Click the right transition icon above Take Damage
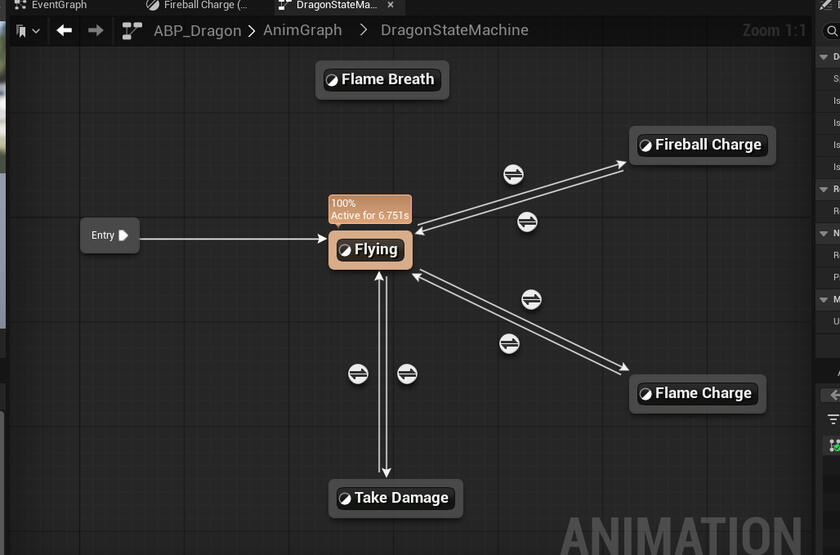This screenshot has height=555, width=840. (x=407, y=374)
